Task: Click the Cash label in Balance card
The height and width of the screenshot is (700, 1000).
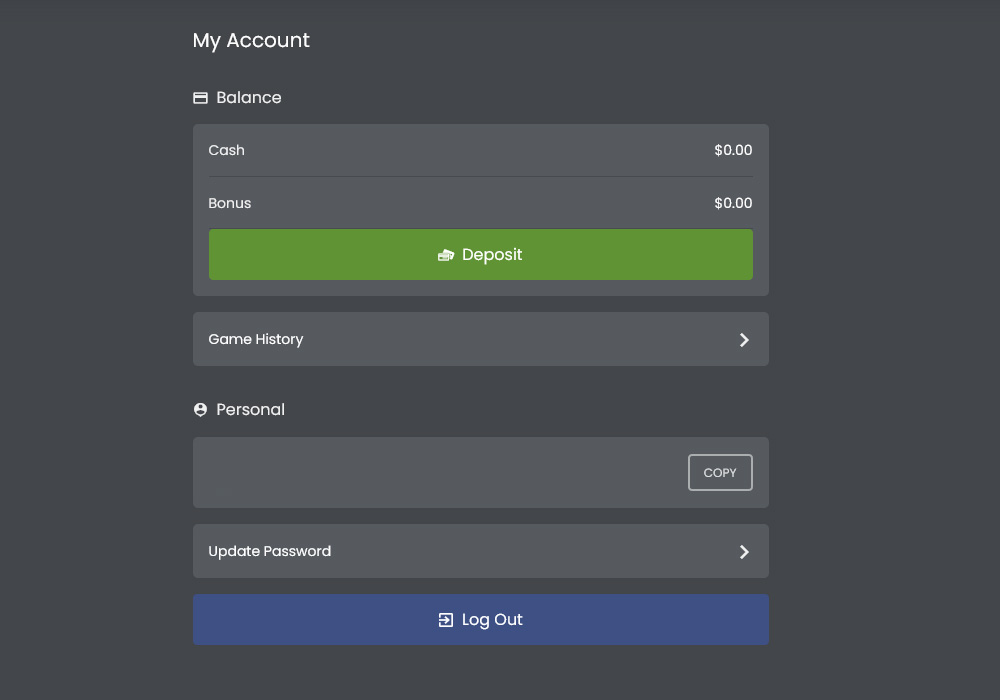Action: (x=226, y=150)
